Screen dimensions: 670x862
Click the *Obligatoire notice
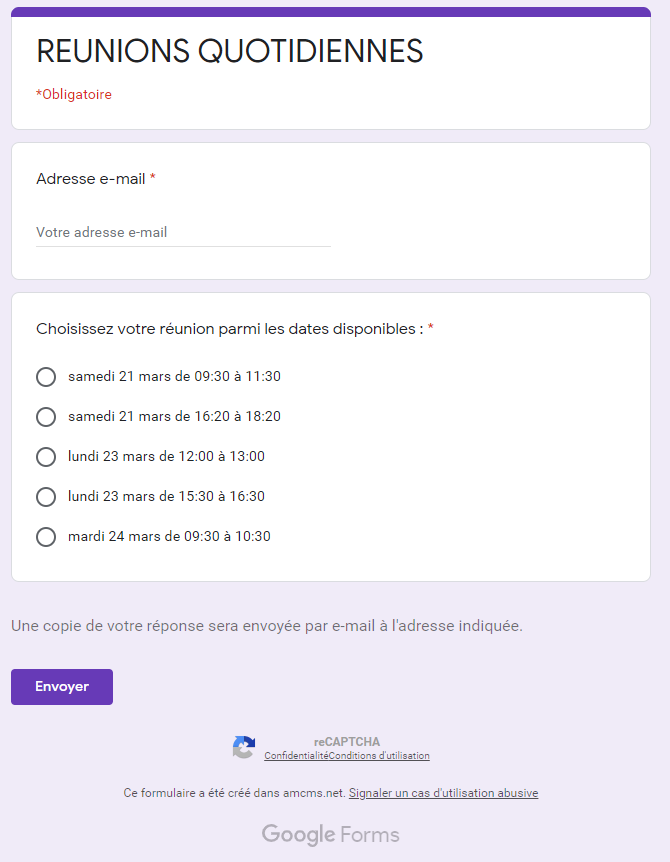click(74, 94)
